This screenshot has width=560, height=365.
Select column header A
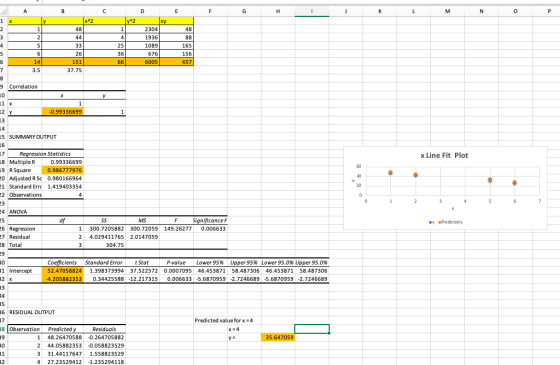[x=25, y=11]
